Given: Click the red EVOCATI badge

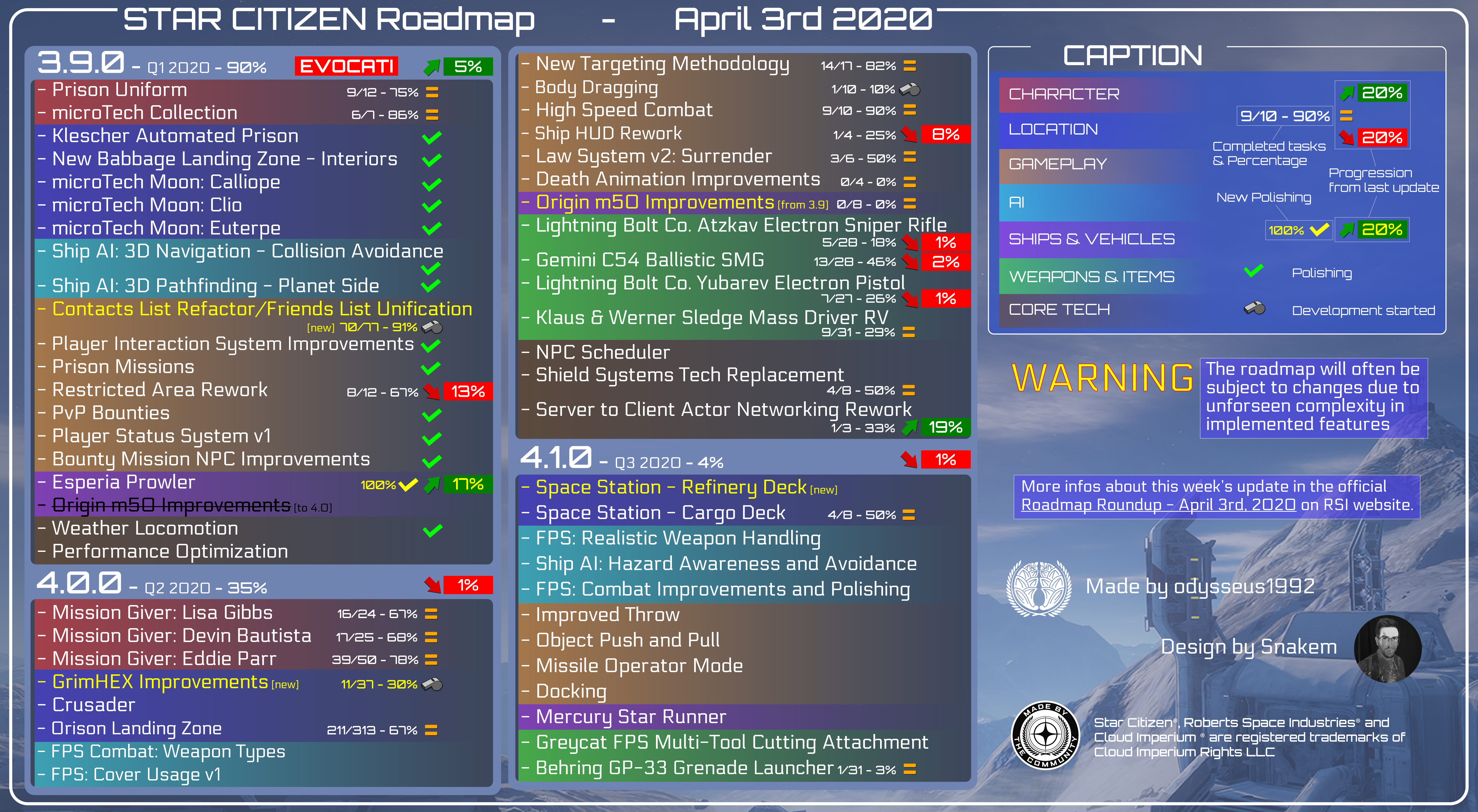Looking at the screenshot, I should point(347,66).
